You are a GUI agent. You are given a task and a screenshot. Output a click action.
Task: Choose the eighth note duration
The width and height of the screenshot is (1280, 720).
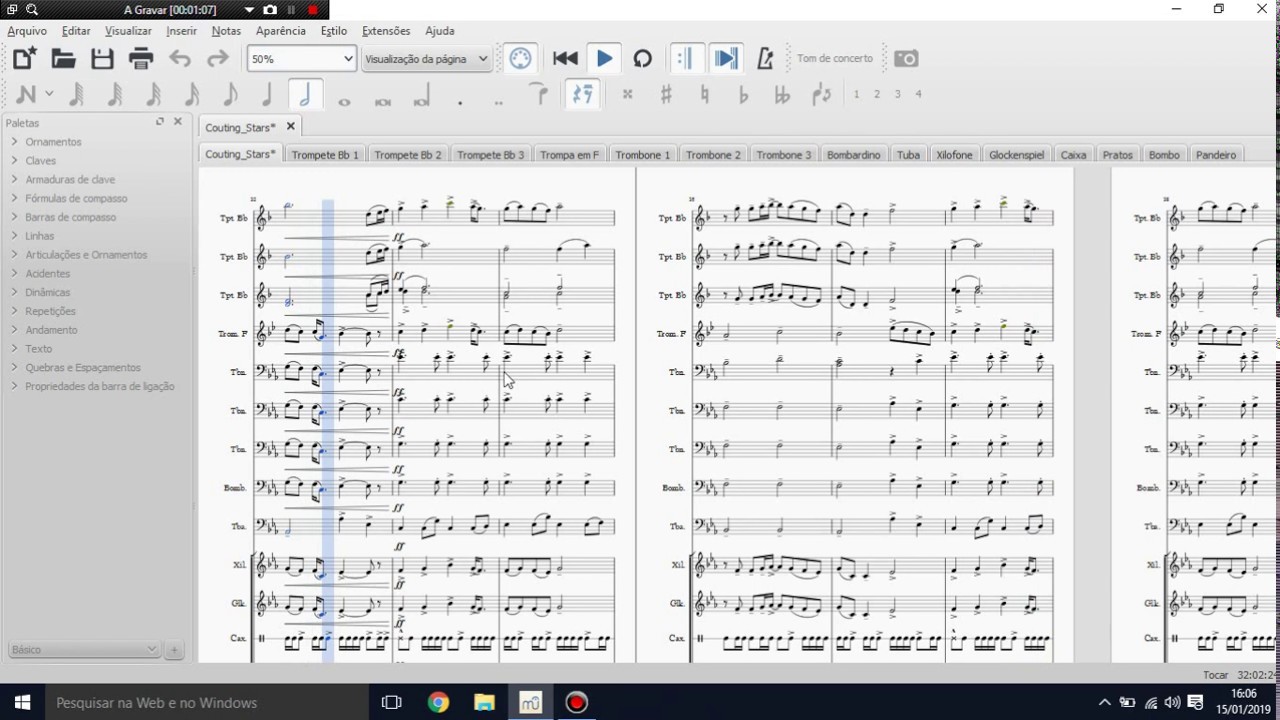[x=229, y=95]
